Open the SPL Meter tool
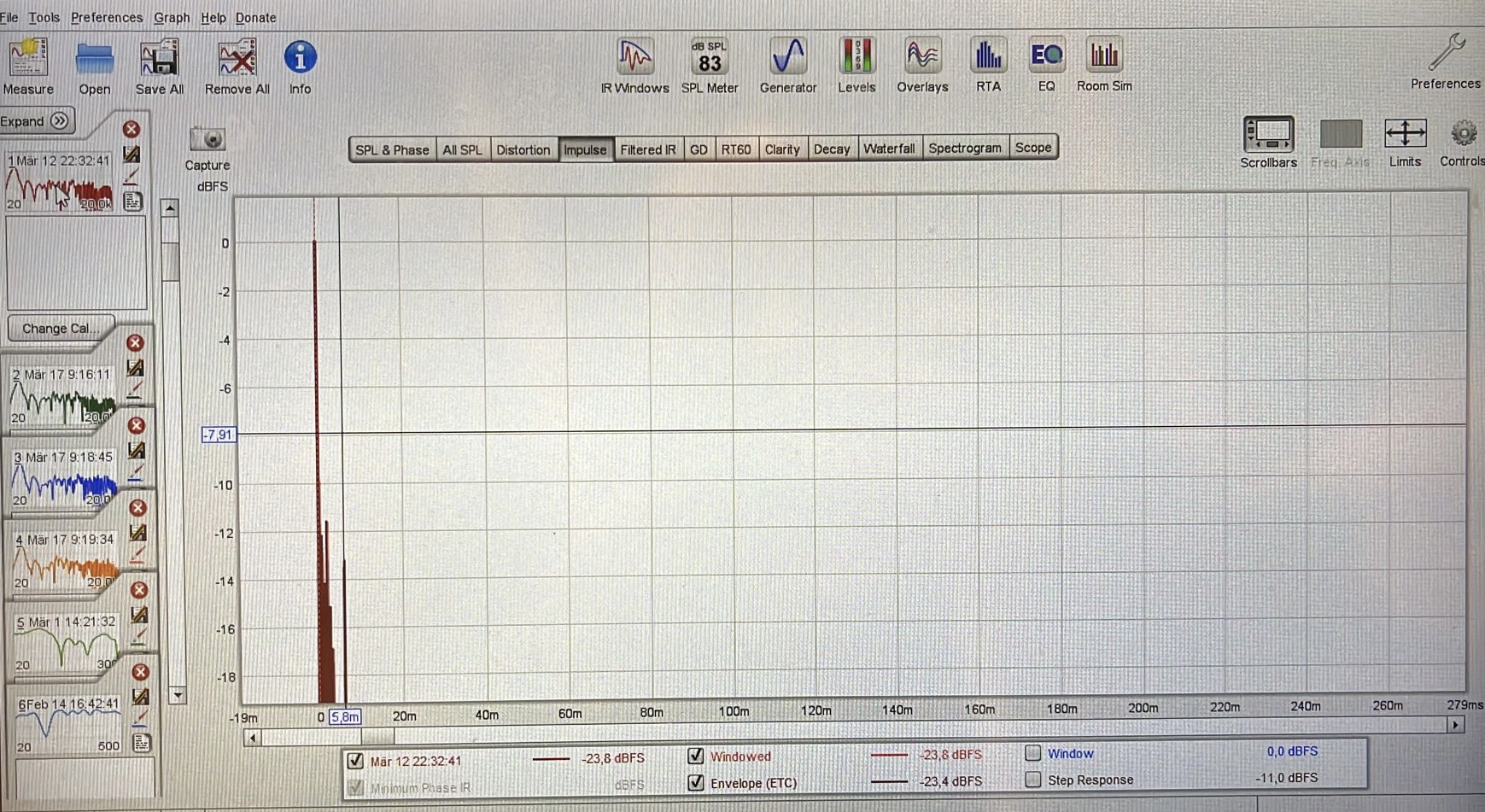The height and width of the screenshot is (812, 1485). point(709,60)
